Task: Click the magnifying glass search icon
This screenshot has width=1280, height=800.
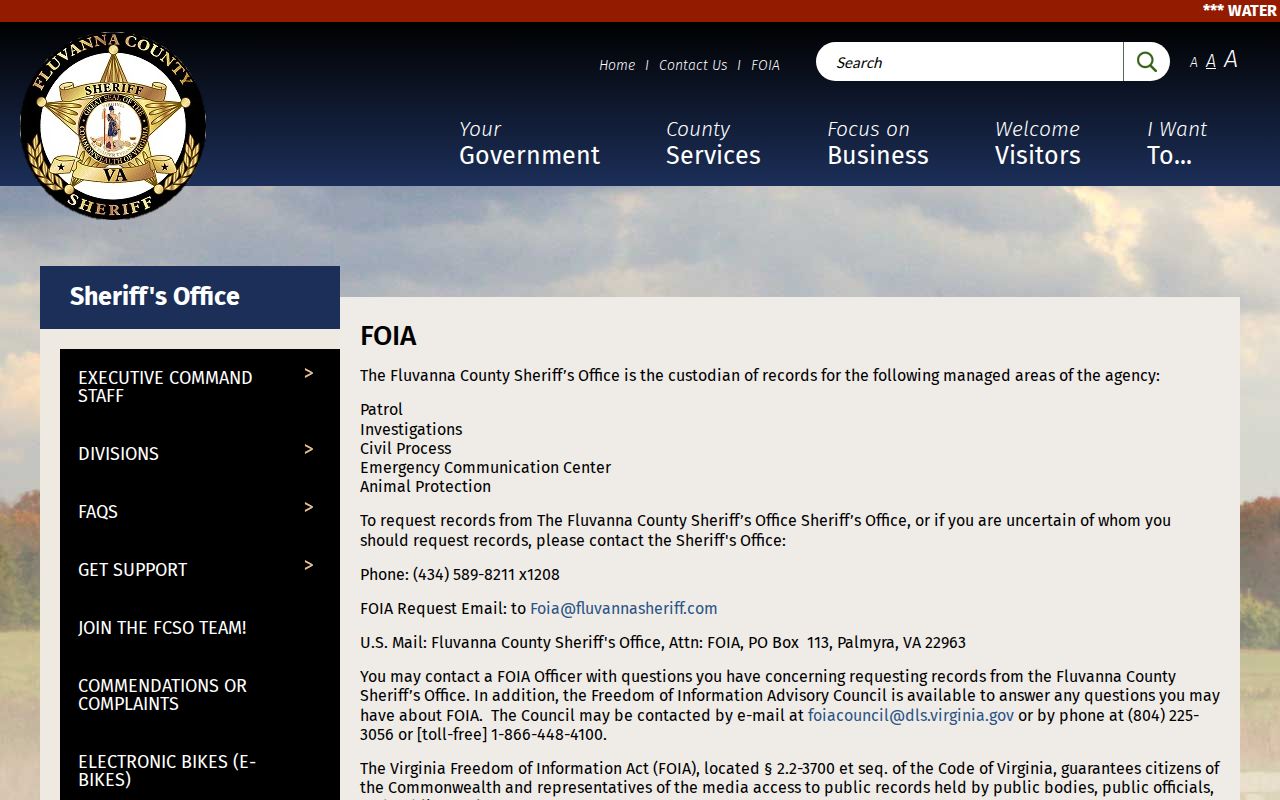Action: pyautogui.click(x=1146, y=62)
